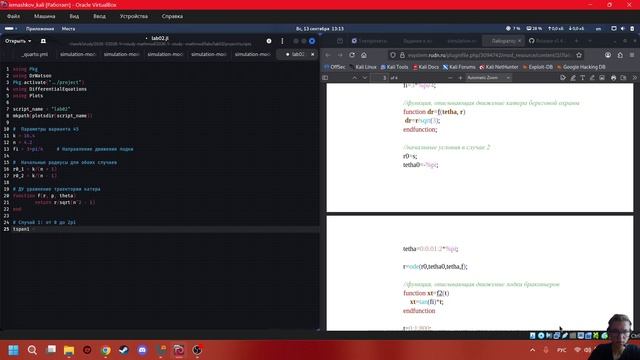Screen dimensions: 640x360
Task: Switch to the _quarto.yml tab
Action: (34, 54)
